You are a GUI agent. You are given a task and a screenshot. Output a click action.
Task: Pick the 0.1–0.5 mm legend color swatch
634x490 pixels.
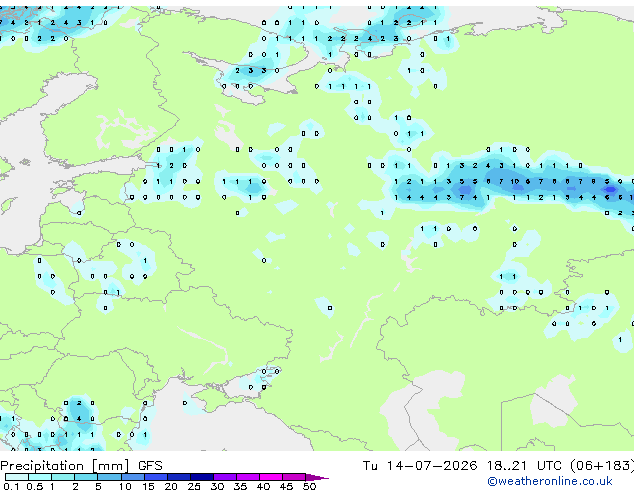pos(17,477)
